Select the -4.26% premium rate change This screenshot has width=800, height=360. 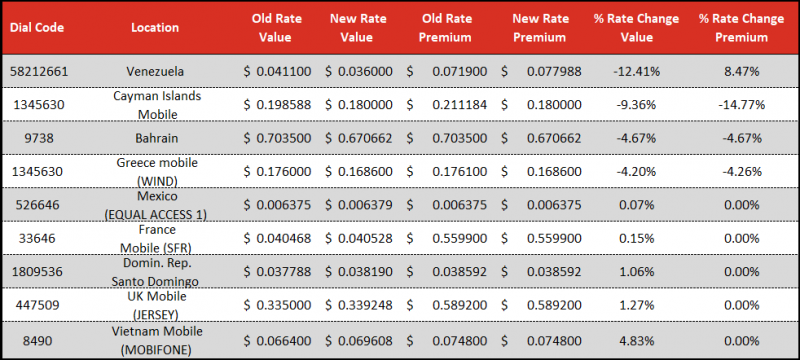point(741,172)
